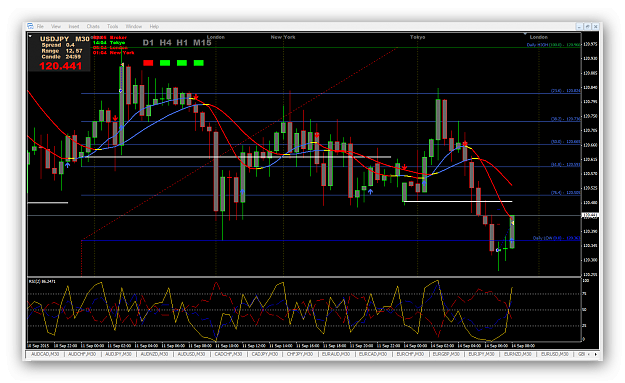This screenshot has height=383, width=625.
Task: Click the MetaTrader application icon
Action: coord(30,26)
